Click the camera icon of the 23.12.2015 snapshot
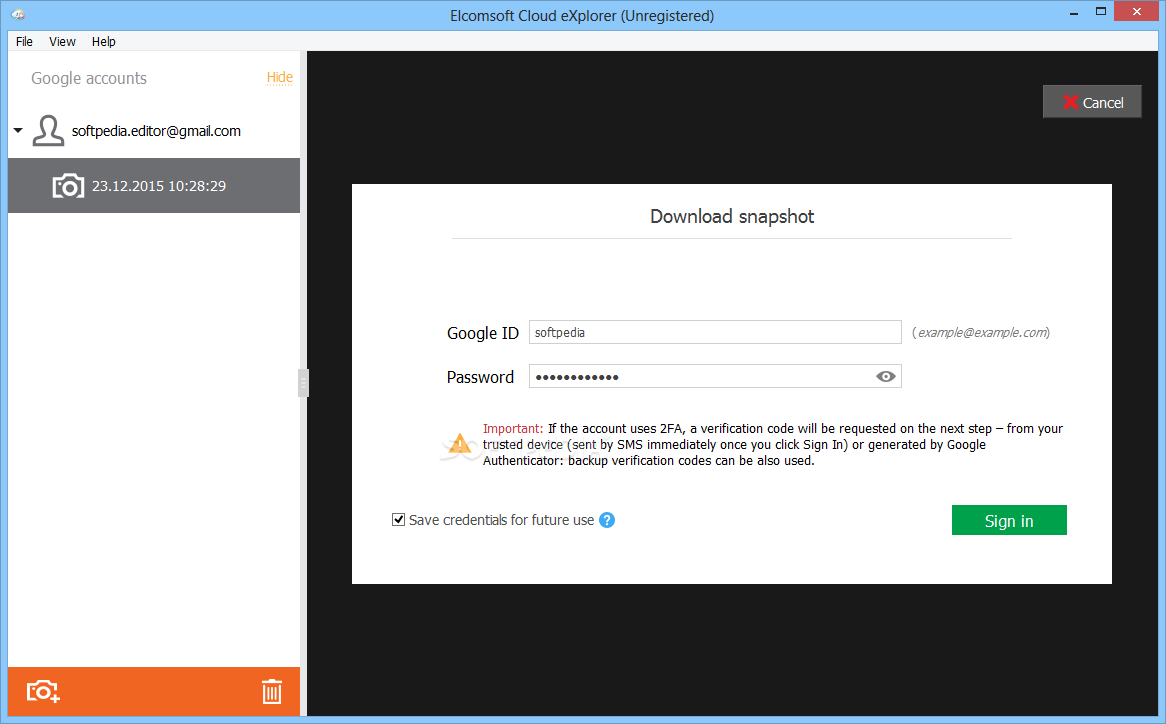1166x724 pixels. point(68,185)
